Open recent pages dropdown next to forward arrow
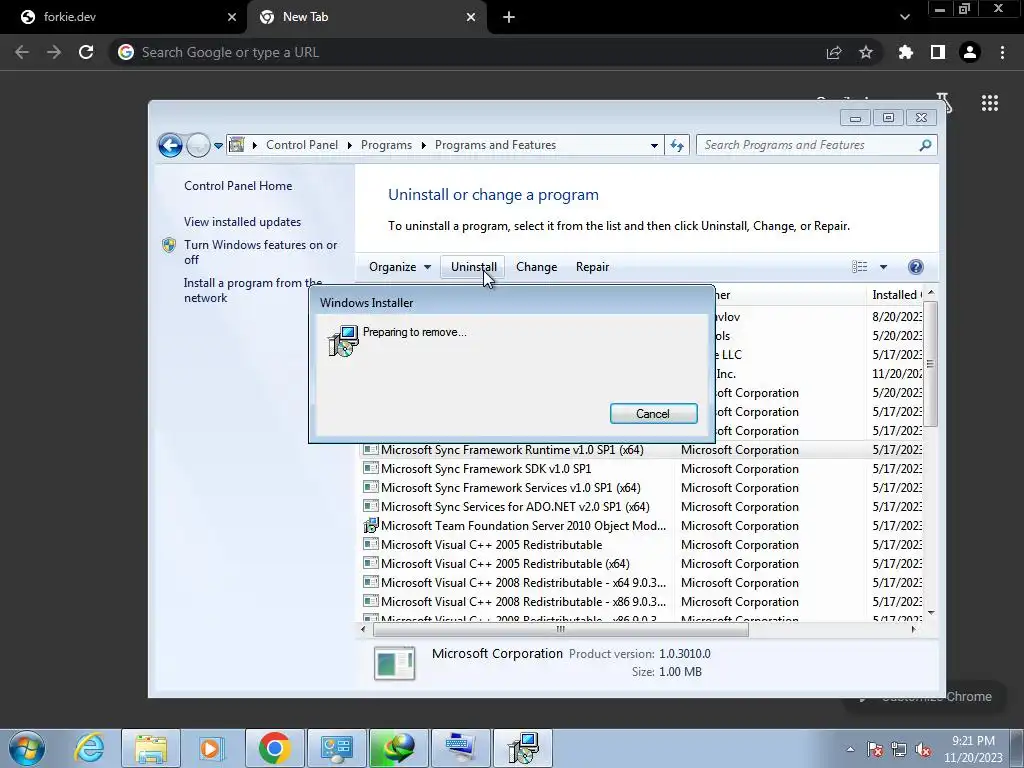Image resolution: width=1024 pixels, height=768 pixels. [218, 145]
